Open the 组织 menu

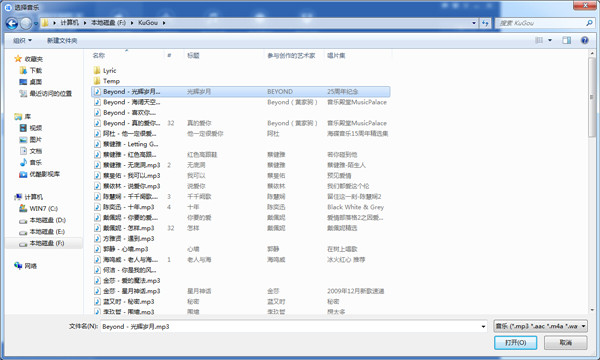click(23, 40)
